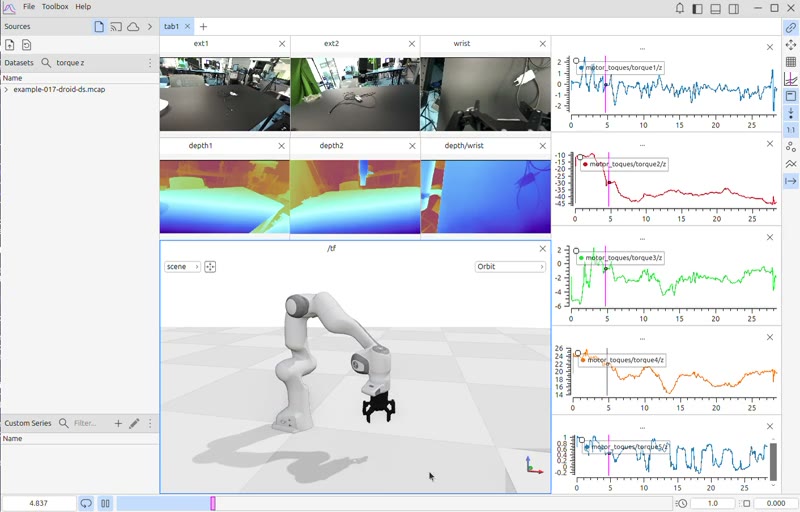The image size is (800, 512).
Task: Add a custom series with plus icon
Action: pos(118,423)
